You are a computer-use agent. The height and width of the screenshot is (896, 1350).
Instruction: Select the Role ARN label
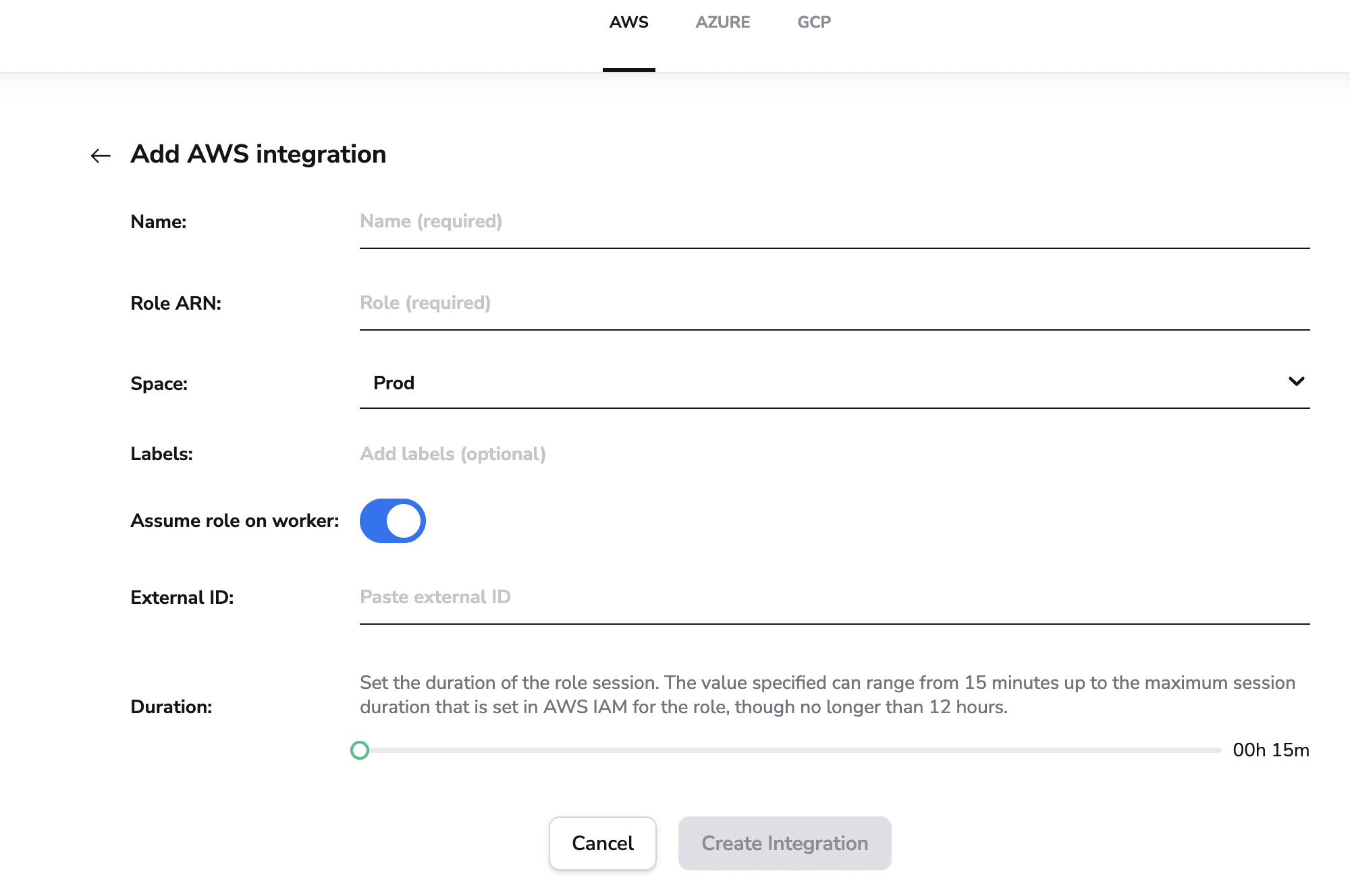(x=176, y=304)
